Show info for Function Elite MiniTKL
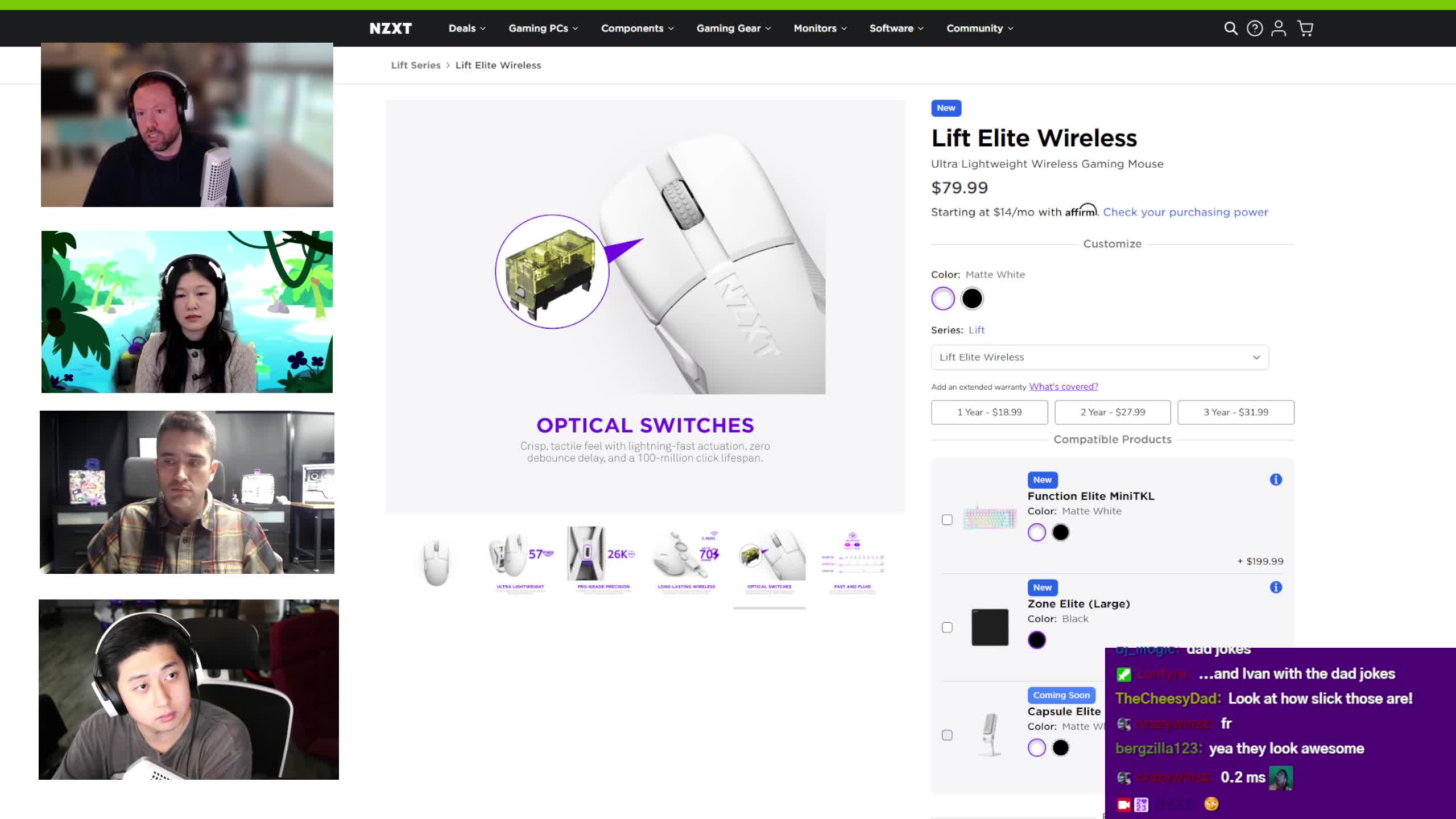 (x=1276, y=479)
